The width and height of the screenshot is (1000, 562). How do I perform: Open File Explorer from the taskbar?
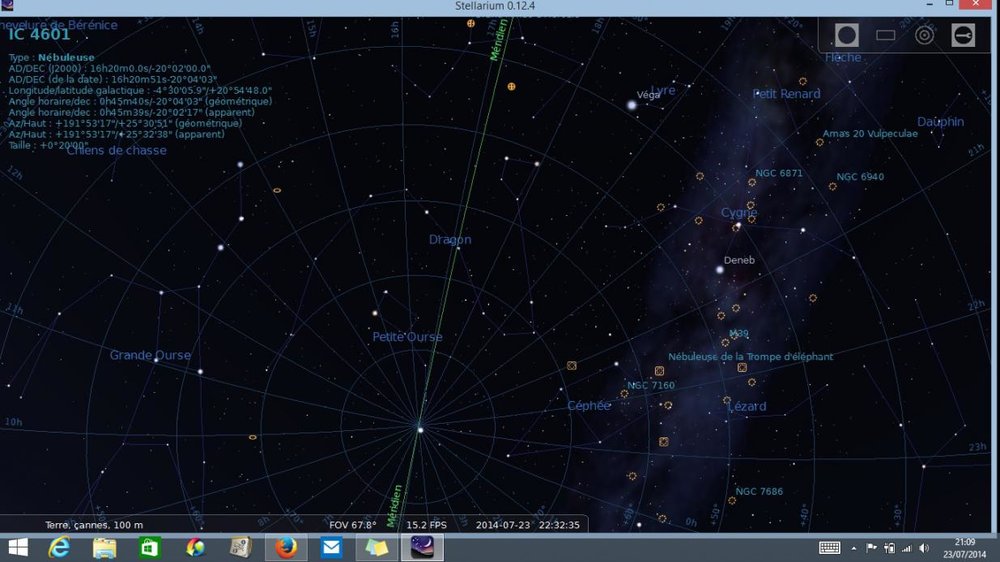(105, 547)
